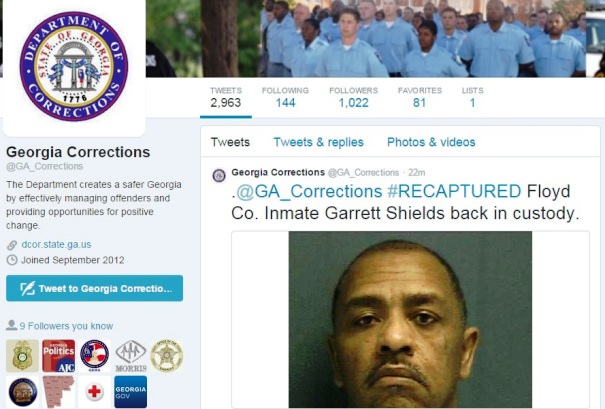Switch to Tweets & replies tab
Screen dimensions: 605x409
tap(319, 142)
